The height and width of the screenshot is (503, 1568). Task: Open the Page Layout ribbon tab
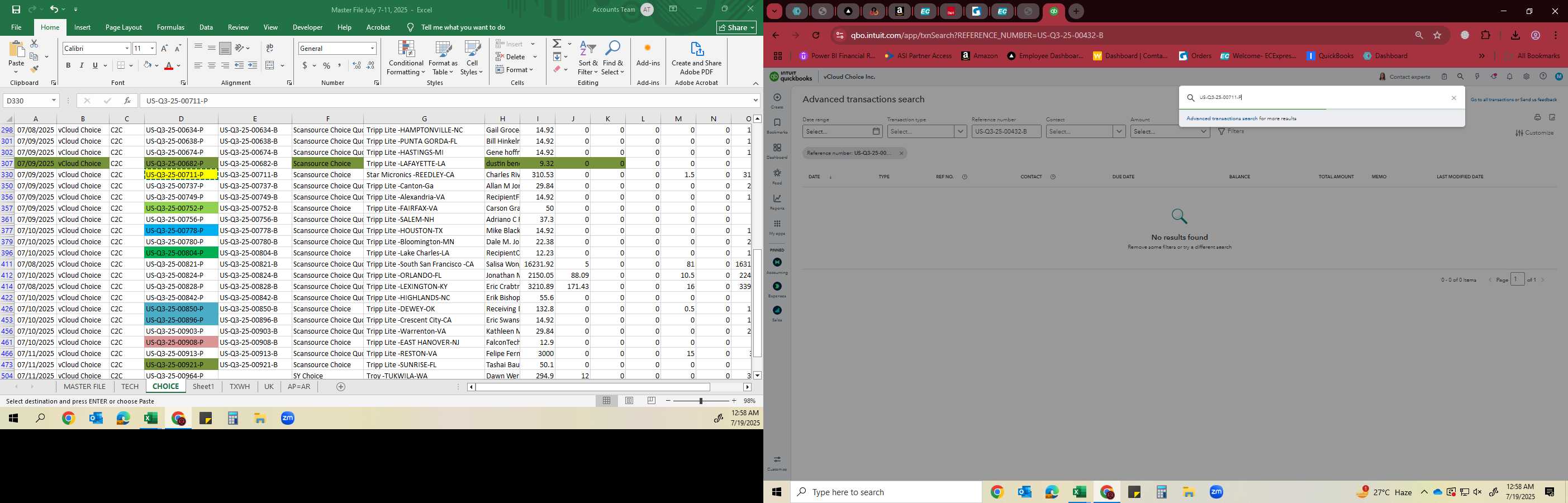[123, 27]
